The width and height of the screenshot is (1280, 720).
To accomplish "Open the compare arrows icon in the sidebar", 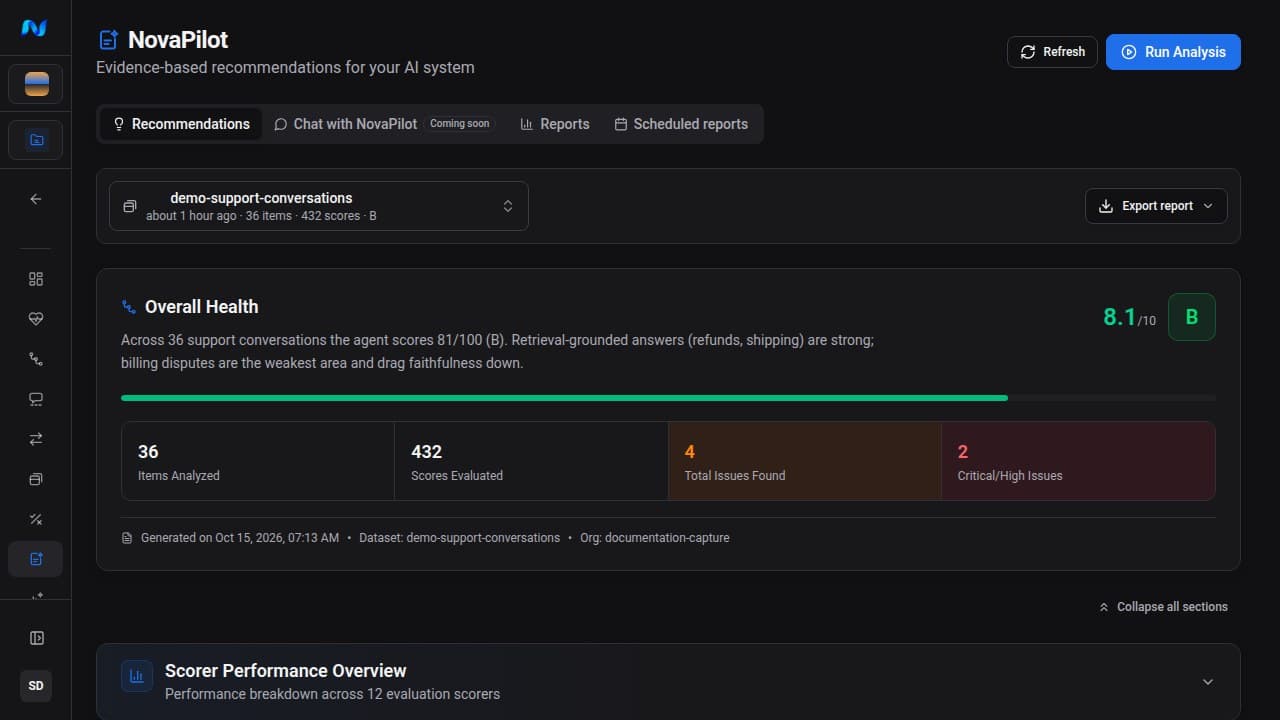I will pos(36,439).
